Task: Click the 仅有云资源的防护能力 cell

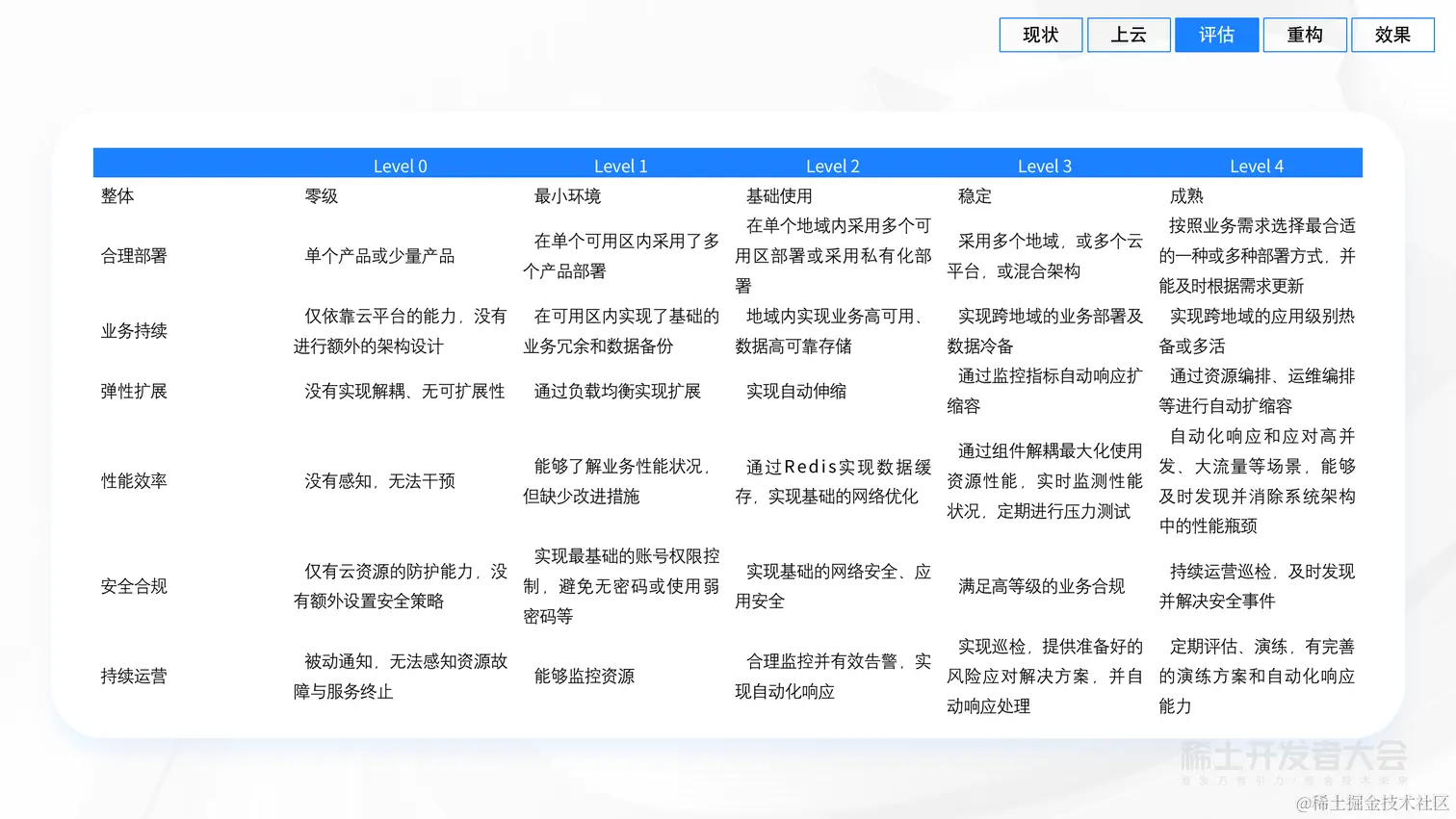Action: click(x=401, y=585)
